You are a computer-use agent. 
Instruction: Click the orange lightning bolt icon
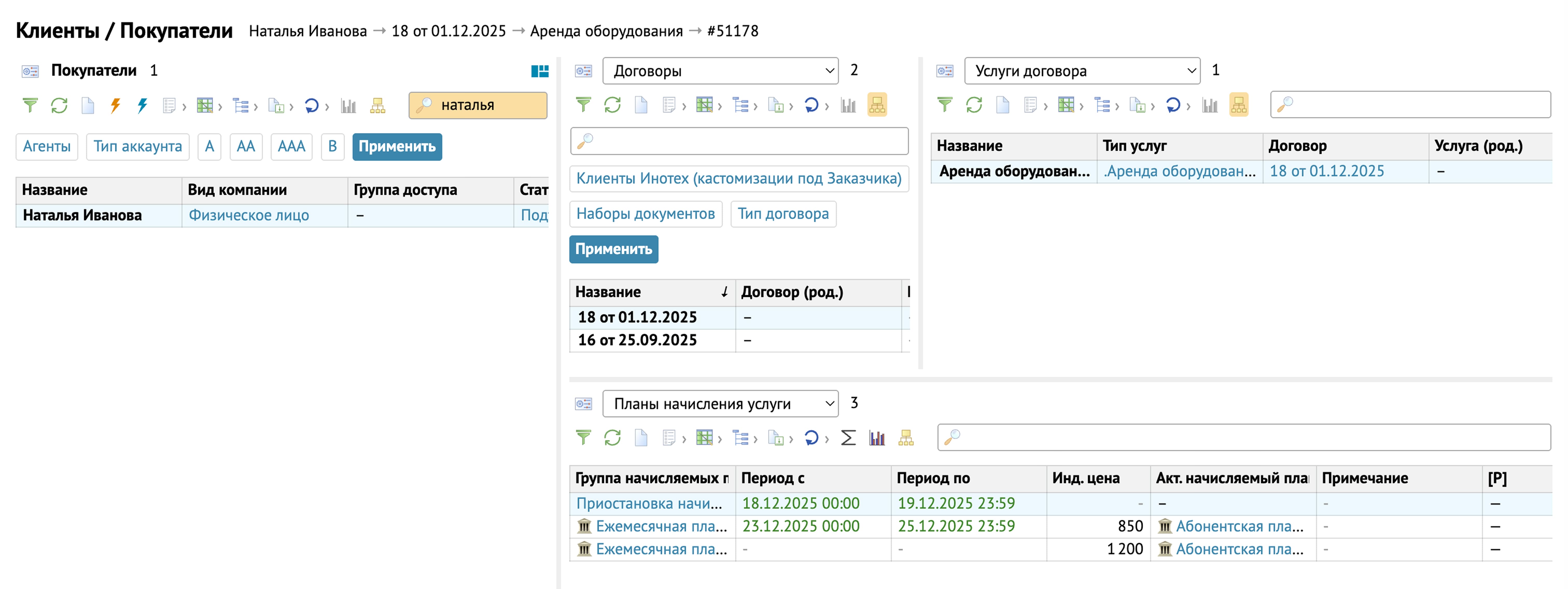[115, 105]
